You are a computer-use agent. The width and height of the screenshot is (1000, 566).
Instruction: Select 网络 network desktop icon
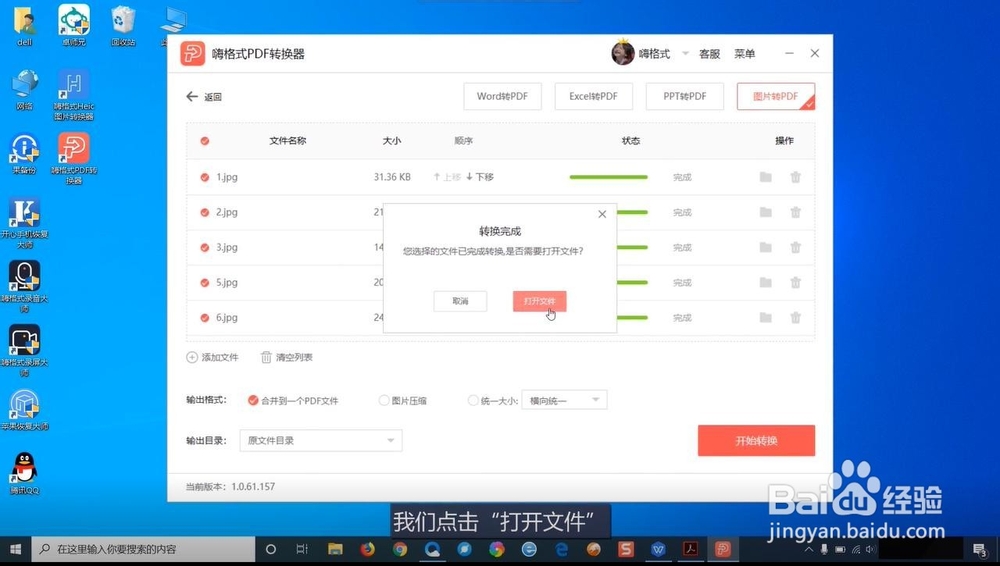click(x=24, y=90)
